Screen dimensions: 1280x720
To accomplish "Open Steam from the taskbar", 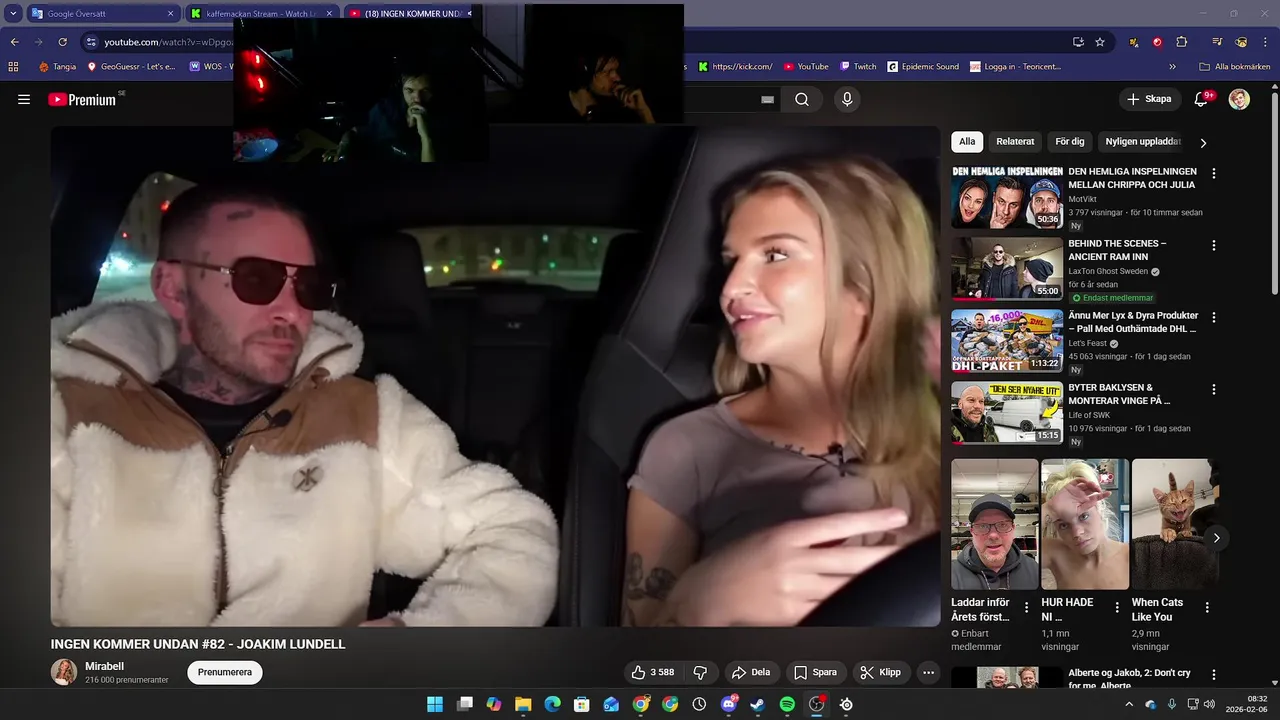I will tap(758, 704).
